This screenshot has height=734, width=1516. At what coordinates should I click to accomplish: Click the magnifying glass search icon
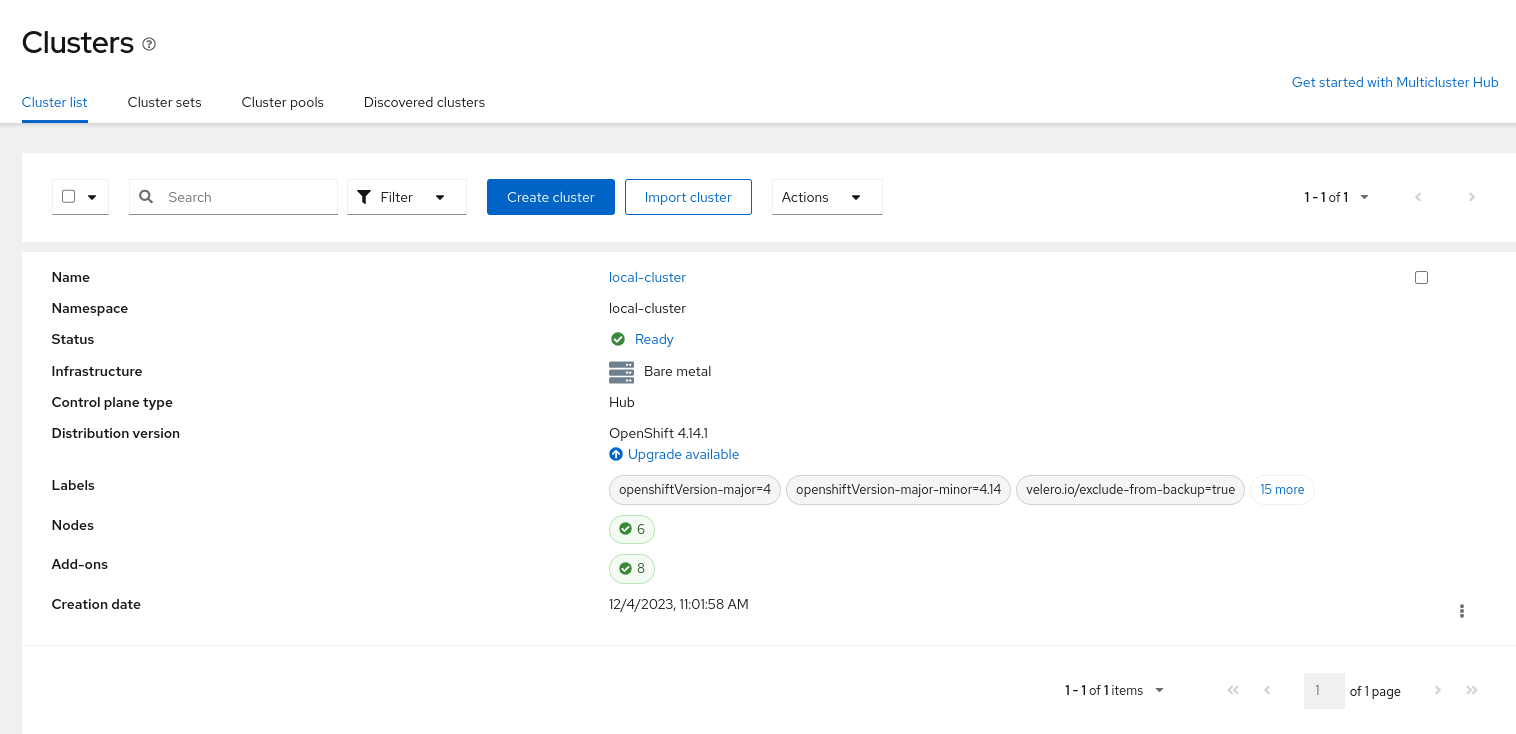[x=146, y=197]
